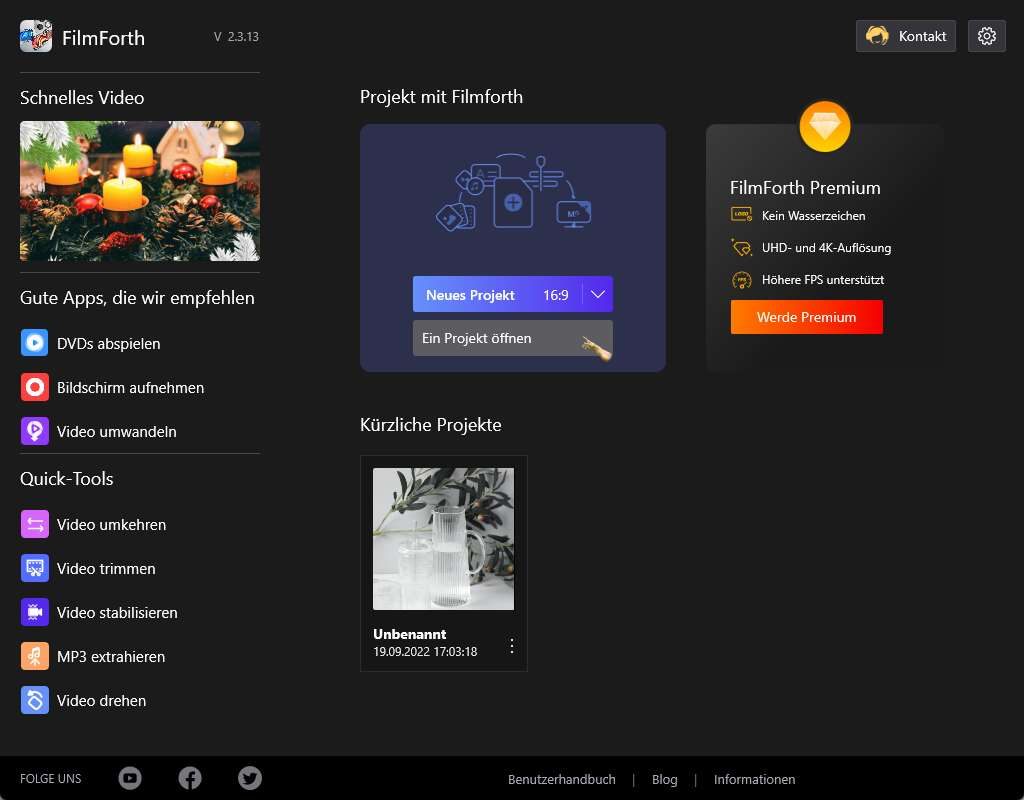Open the Facebook social icon
This screenshot has width=1024, height=800.
click(190, 778)
